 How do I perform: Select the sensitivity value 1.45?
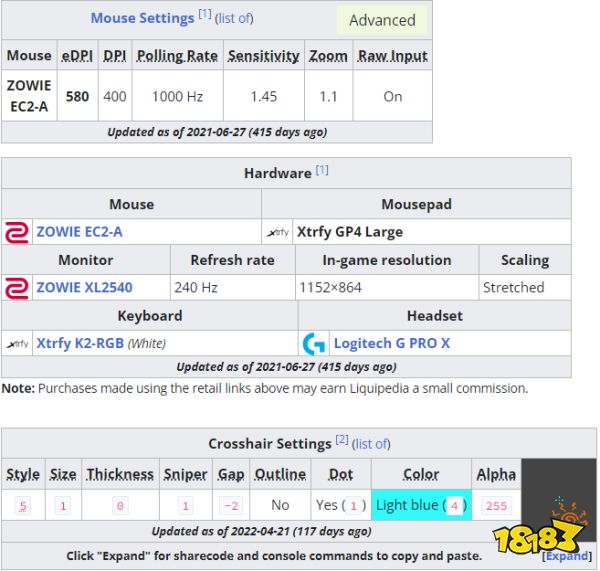(x=264, y=96)
